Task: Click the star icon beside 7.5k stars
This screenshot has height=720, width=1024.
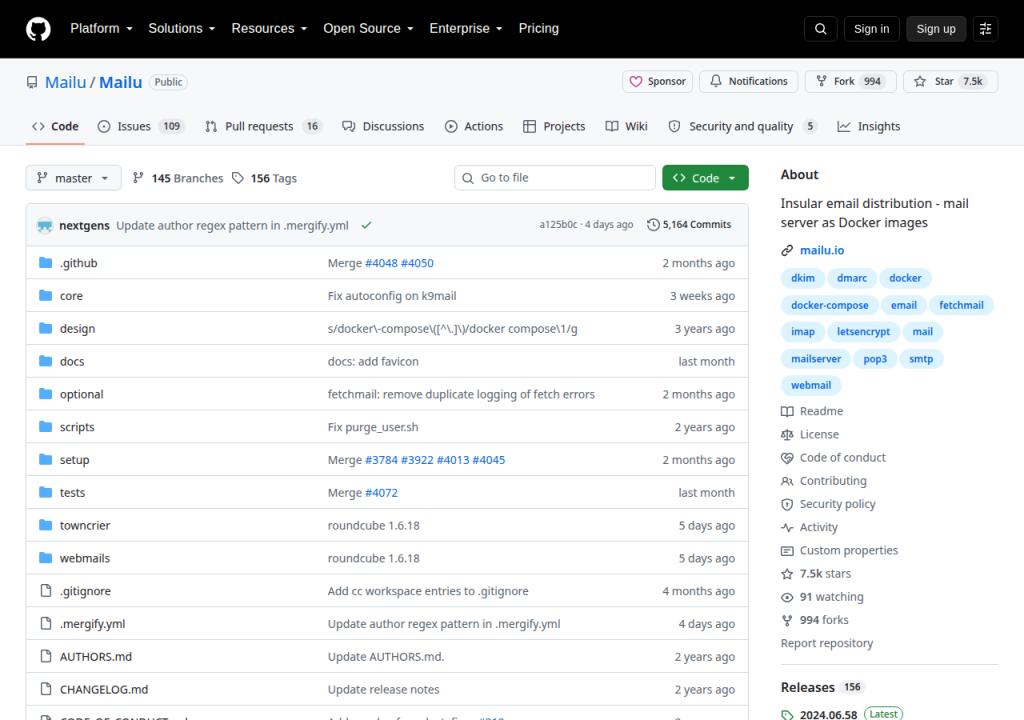Action: point(787,574)
